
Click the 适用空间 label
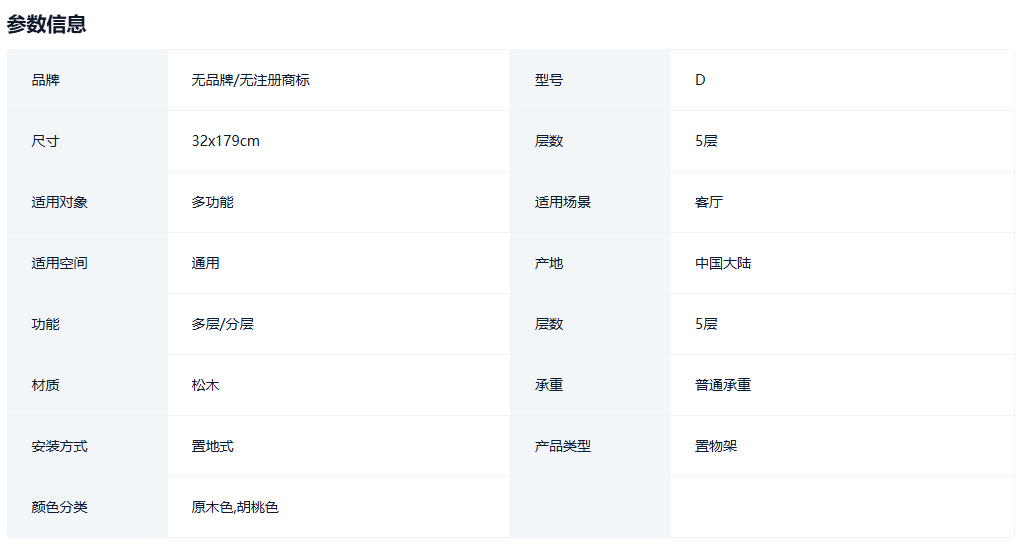click(60, 263)
